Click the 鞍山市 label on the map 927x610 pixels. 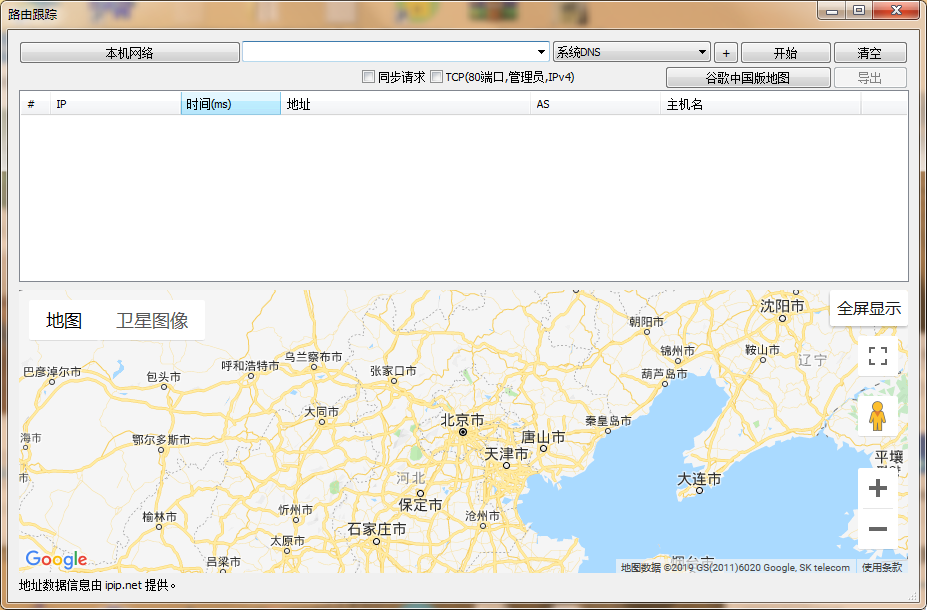point(763,349)
